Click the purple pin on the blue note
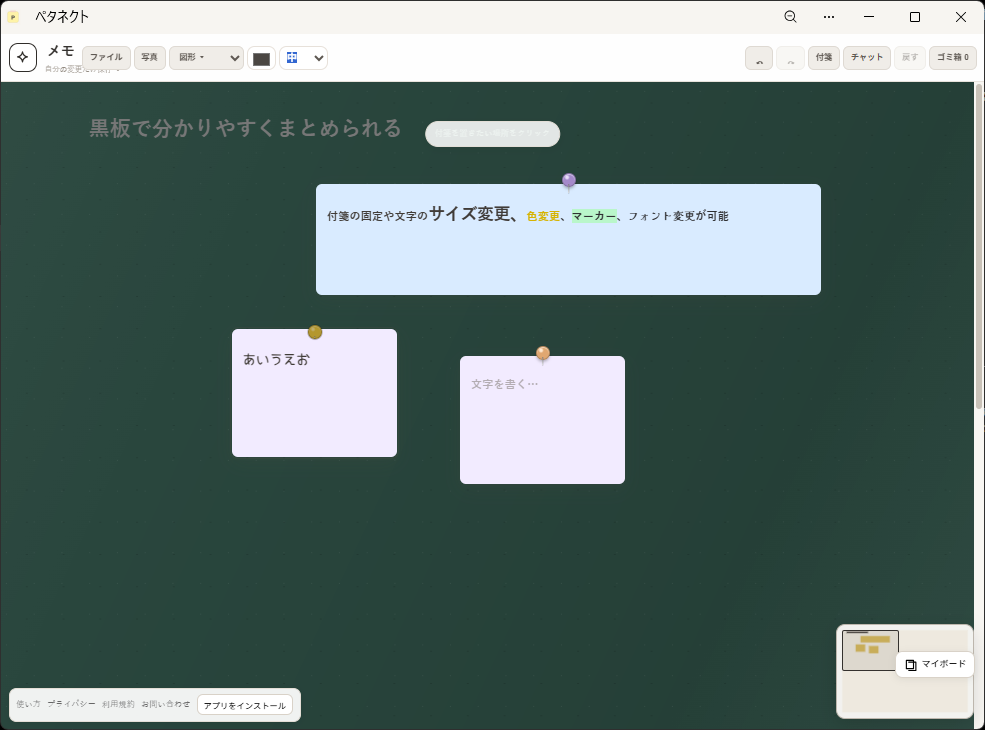 (569, 181)
